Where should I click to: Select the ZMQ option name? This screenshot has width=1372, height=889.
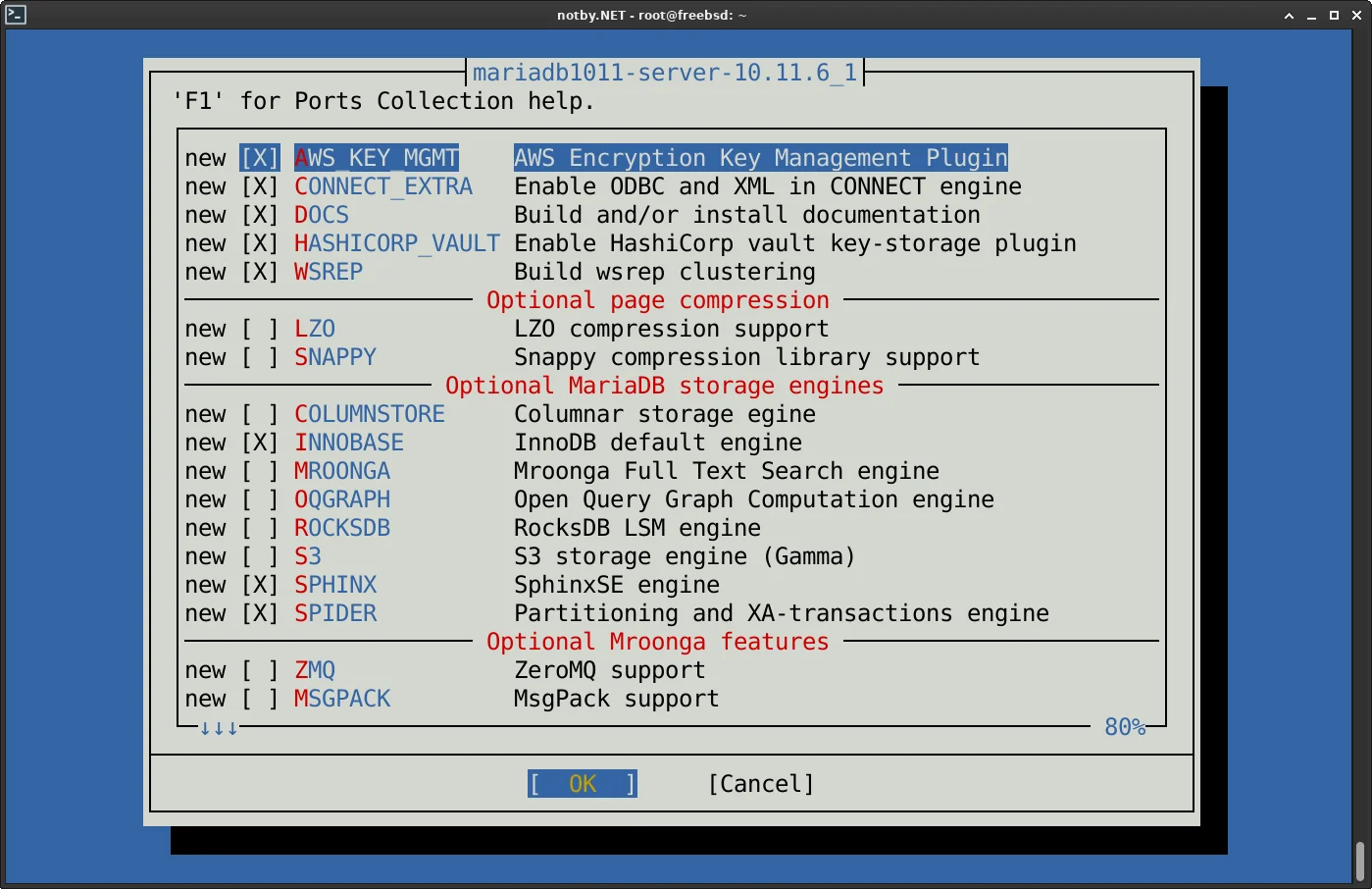click(x=315, y=670)
